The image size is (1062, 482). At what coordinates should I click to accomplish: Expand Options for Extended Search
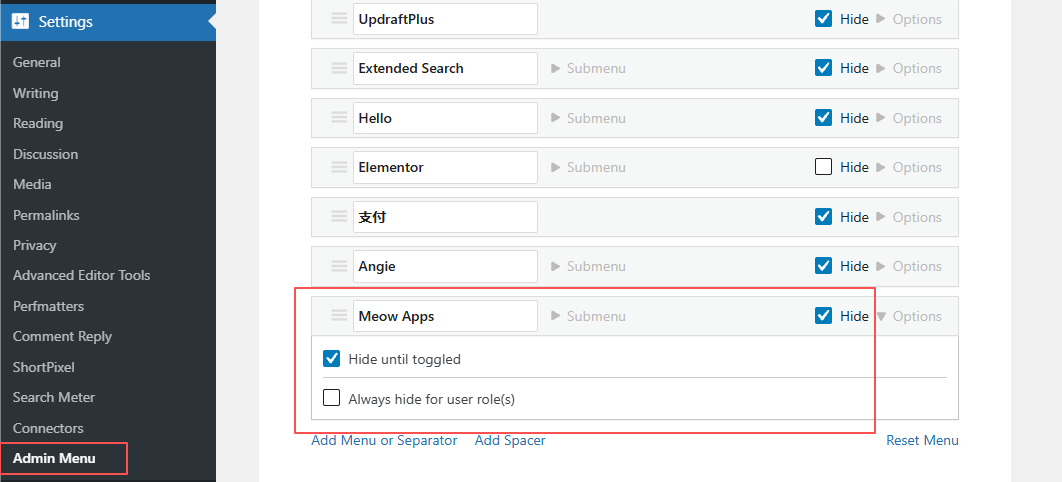click(909, 68)
